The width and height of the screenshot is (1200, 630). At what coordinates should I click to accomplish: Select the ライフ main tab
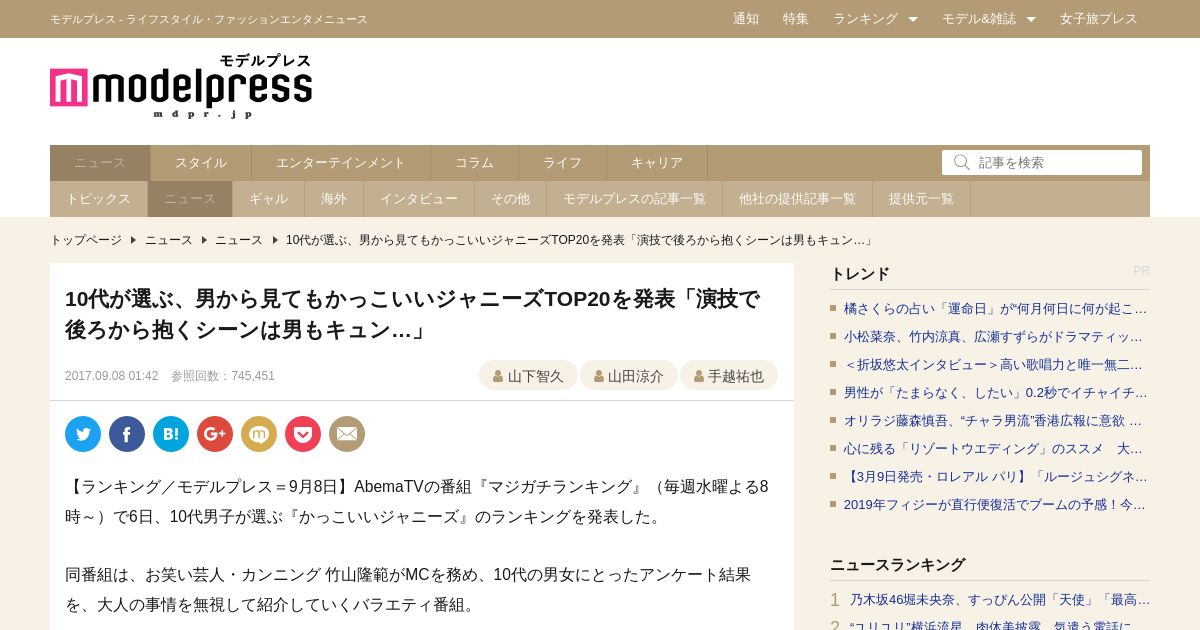[x=563, y=163]
